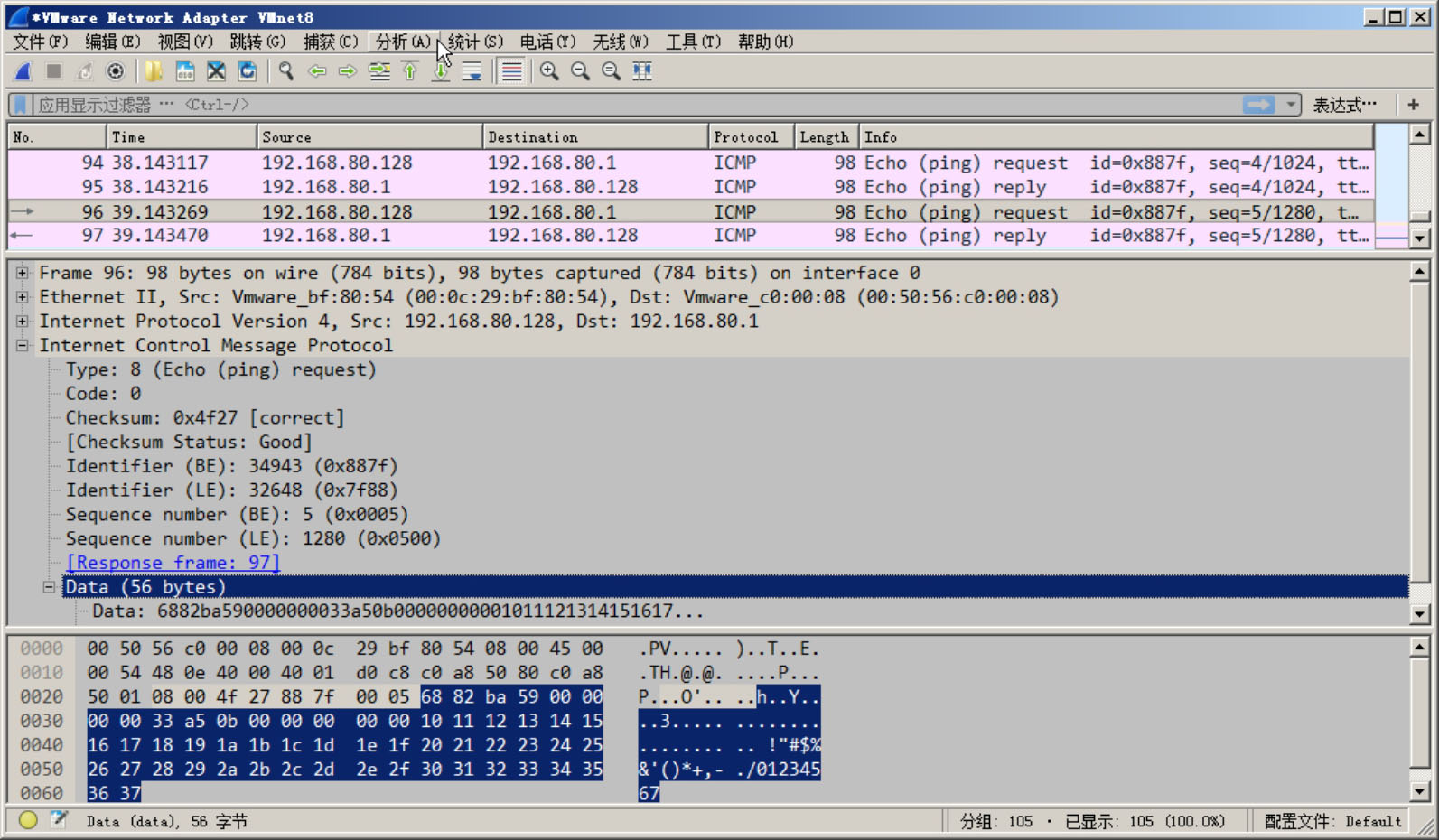Collapse the Data (56 bytes) node

(x=49, y=586)
